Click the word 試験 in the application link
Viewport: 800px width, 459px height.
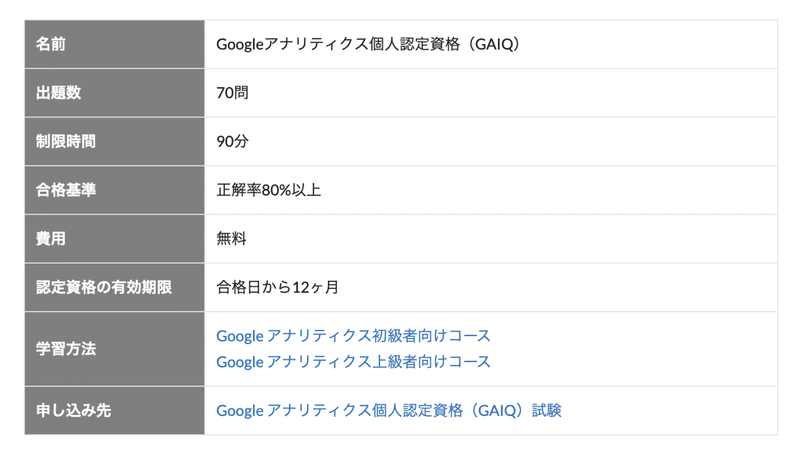[546, 411]
